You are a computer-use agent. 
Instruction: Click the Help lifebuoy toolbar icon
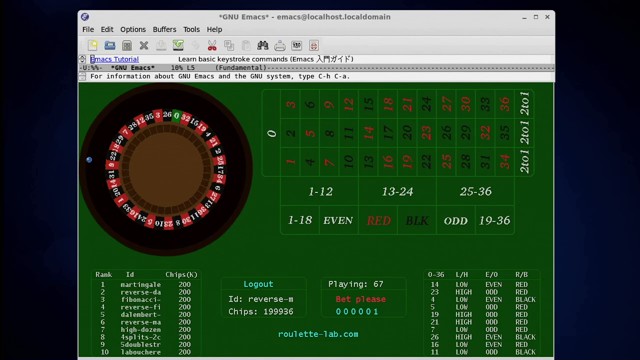click(x=314, y=45)
